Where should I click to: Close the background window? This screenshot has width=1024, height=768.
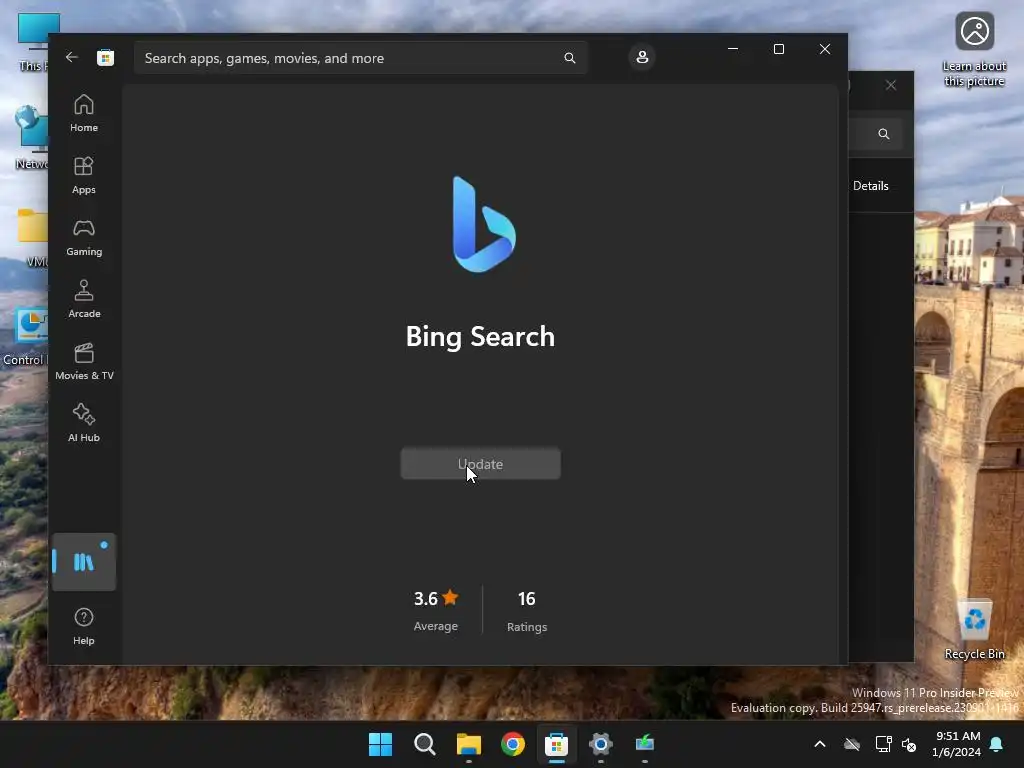pos(891,85)
